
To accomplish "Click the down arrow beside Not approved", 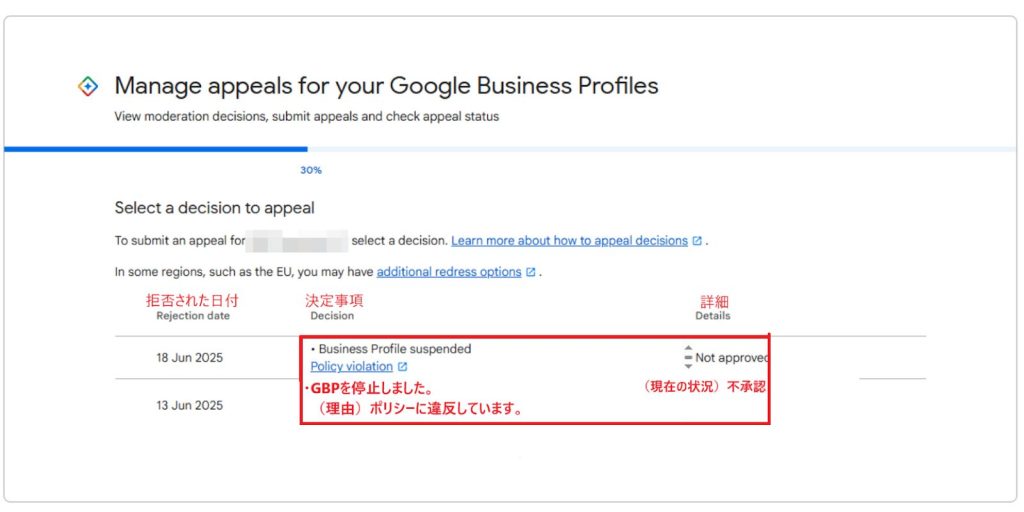I will 688,366.
